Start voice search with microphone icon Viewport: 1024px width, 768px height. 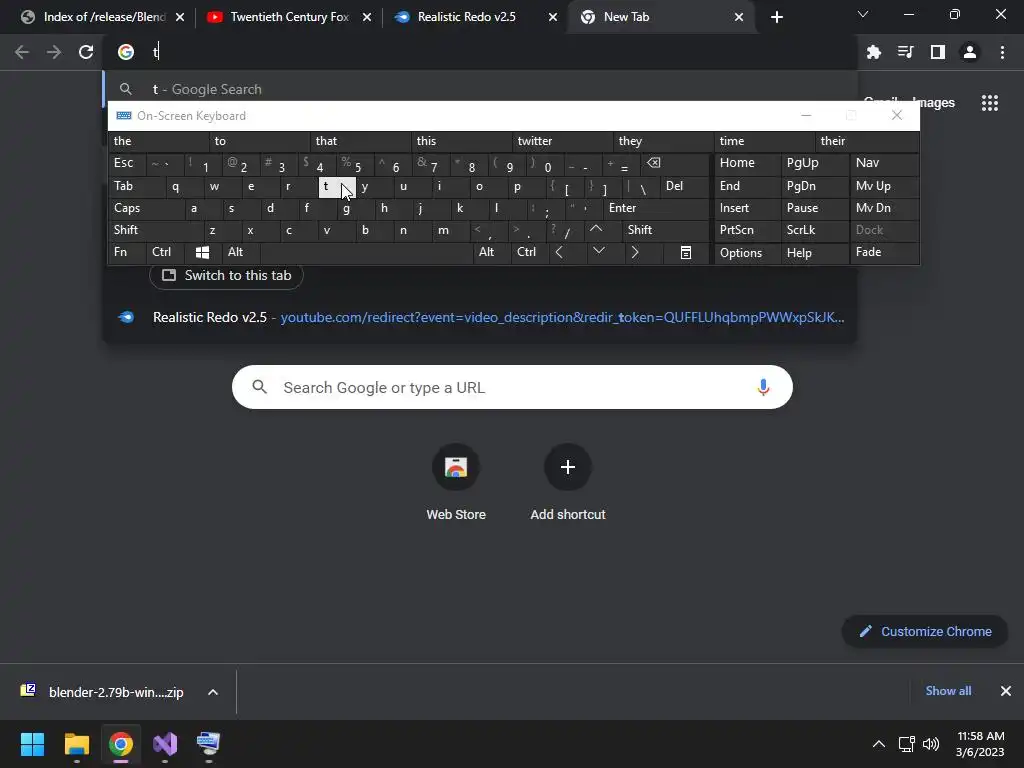coord(762,387)
